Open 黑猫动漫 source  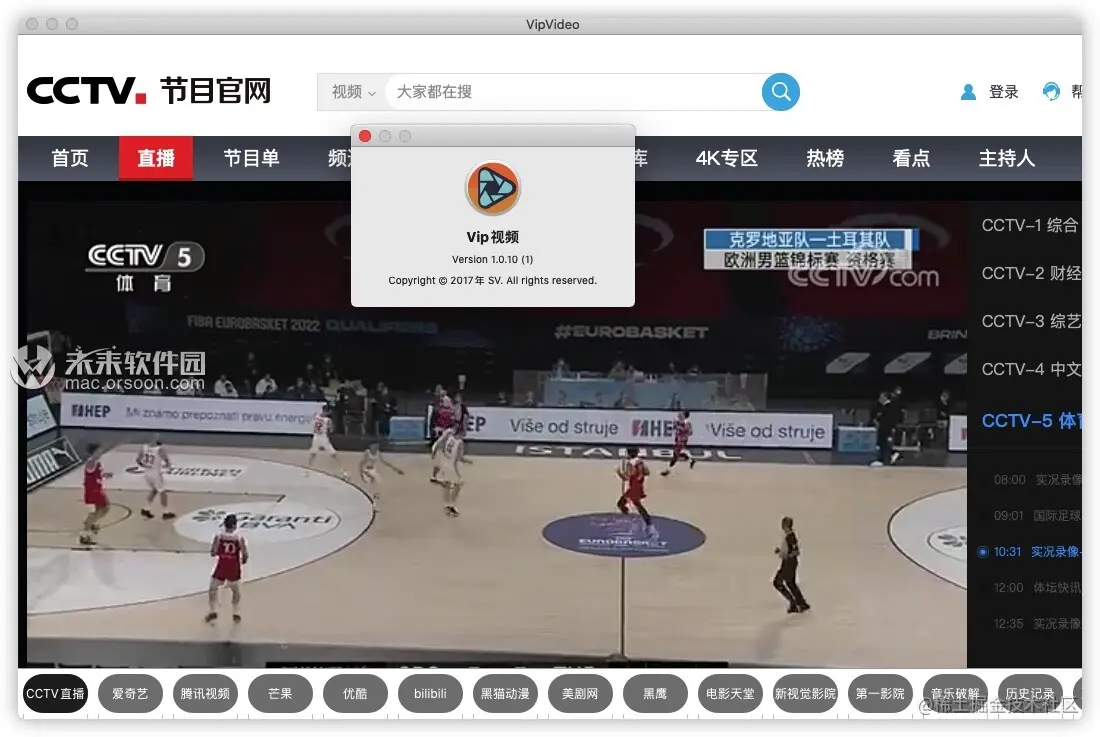pyautogui.click(x=505, y=694)
